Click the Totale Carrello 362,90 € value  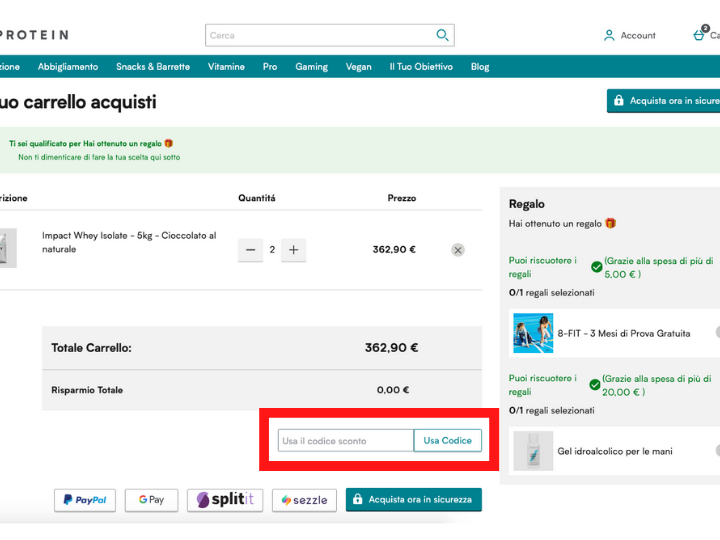click(391, 348)
